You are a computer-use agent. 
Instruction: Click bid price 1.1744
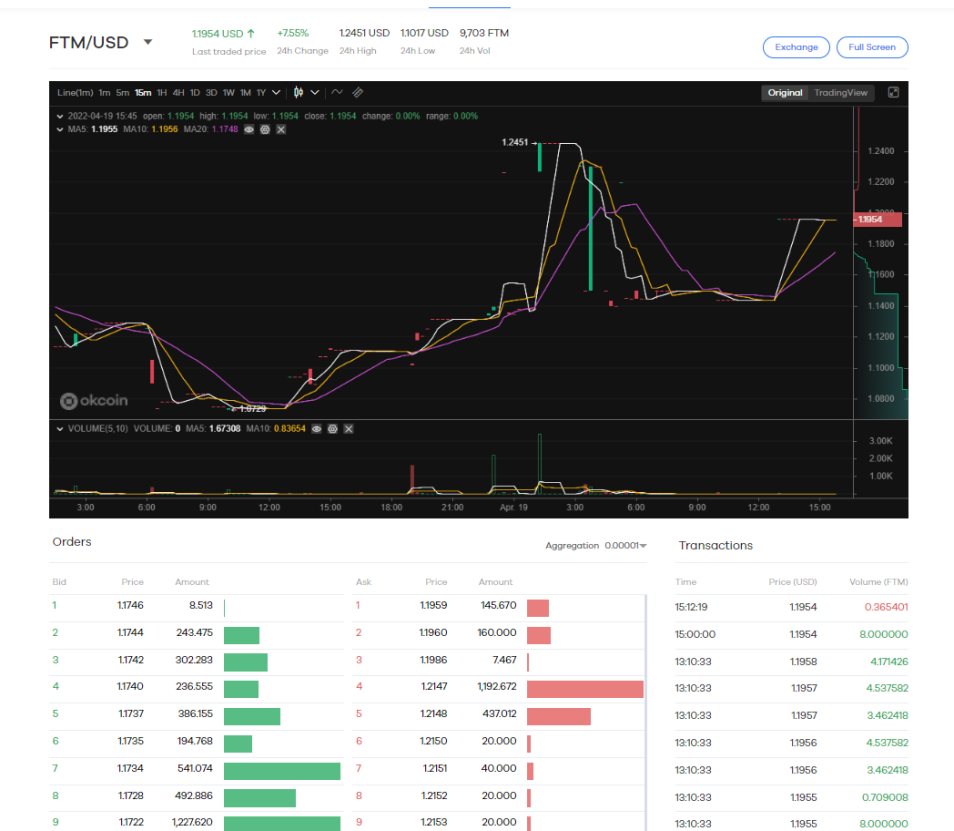point(130,633)
